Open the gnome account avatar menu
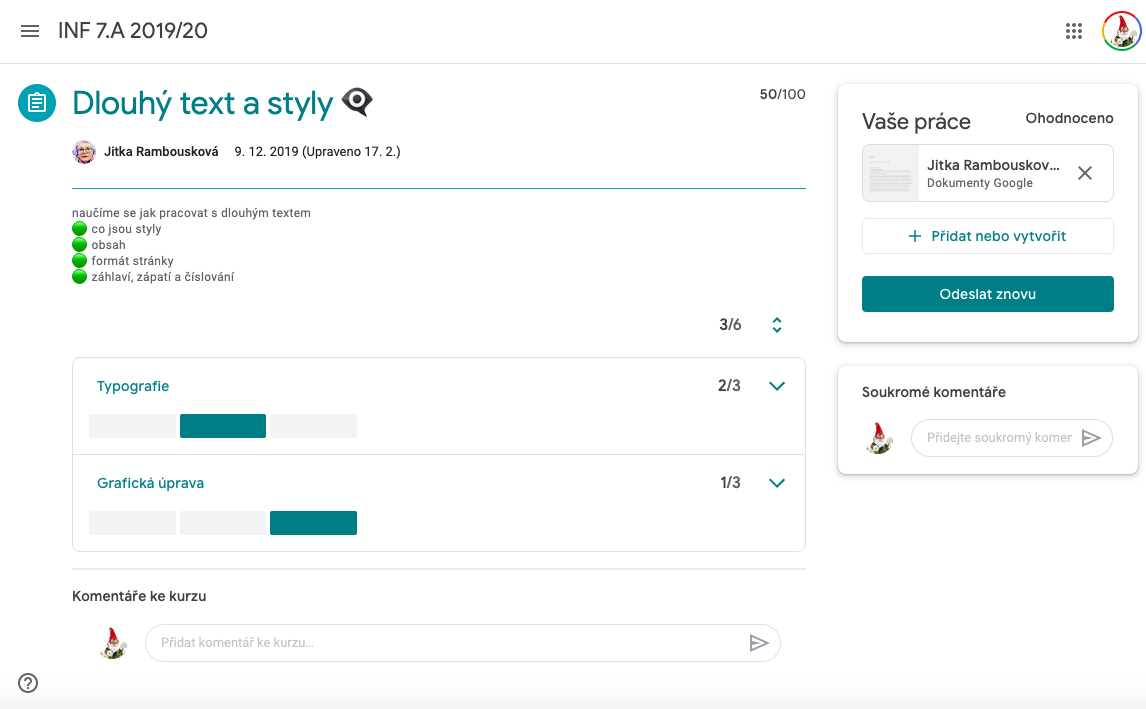This screenshot has height=709, width=1146. [x=1121, y=31]
